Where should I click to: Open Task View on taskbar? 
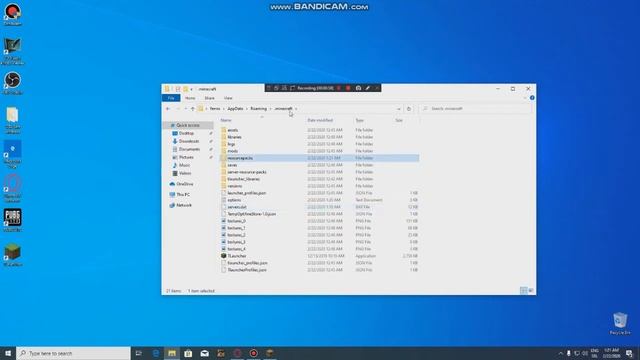click(x=139, y=353)
